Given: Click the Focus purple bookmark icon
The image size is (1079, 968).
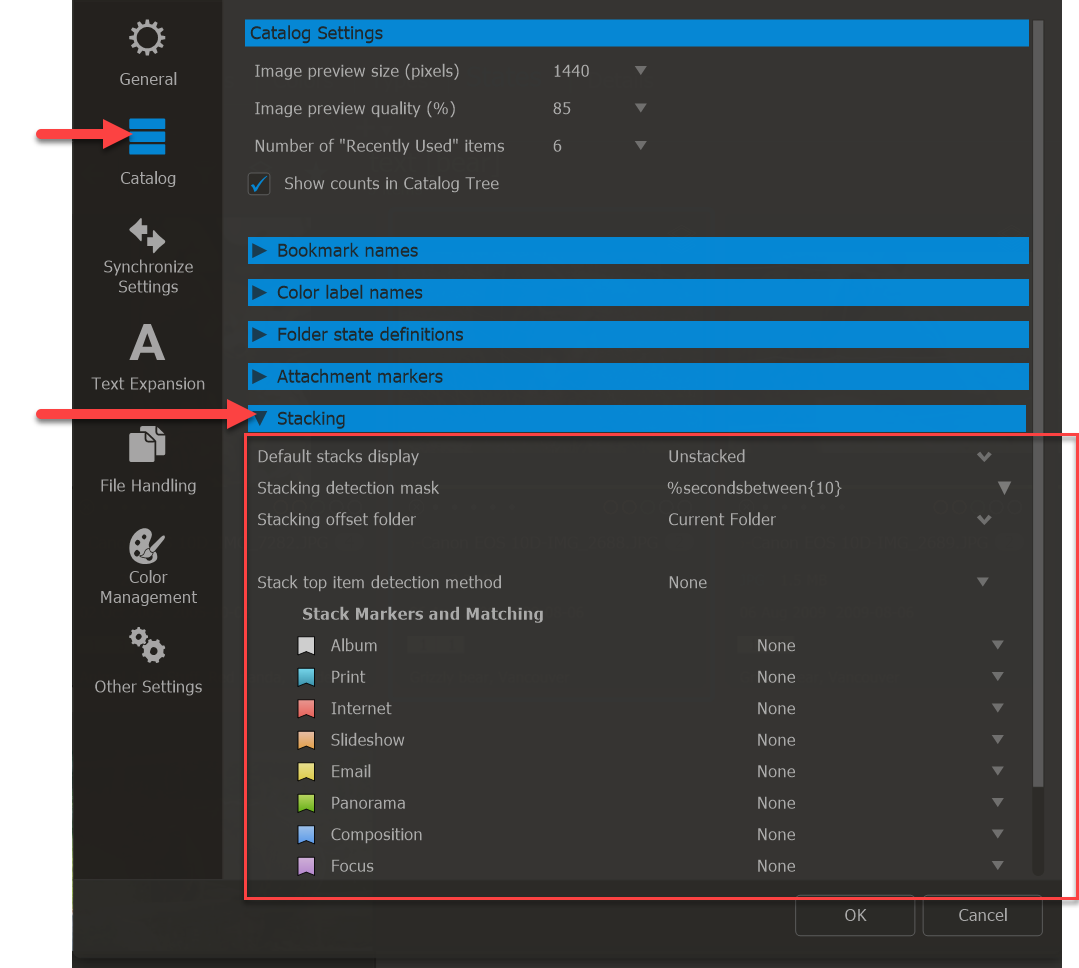Looking at the screenshot, I should pyautogui.click(x=306, y=866).
